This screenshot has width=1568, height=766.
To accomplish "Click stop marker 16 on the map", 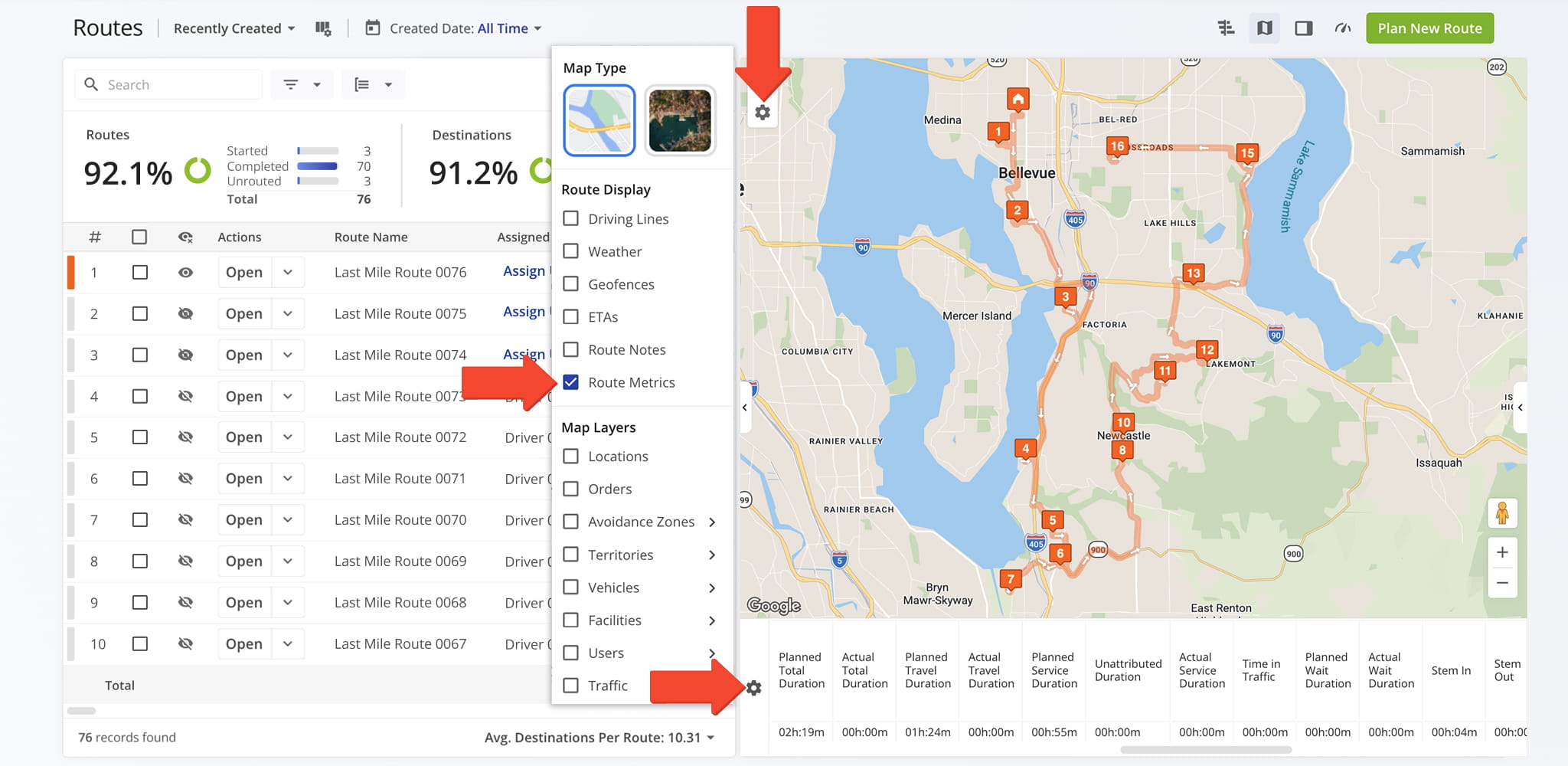I will point(1117,146).
